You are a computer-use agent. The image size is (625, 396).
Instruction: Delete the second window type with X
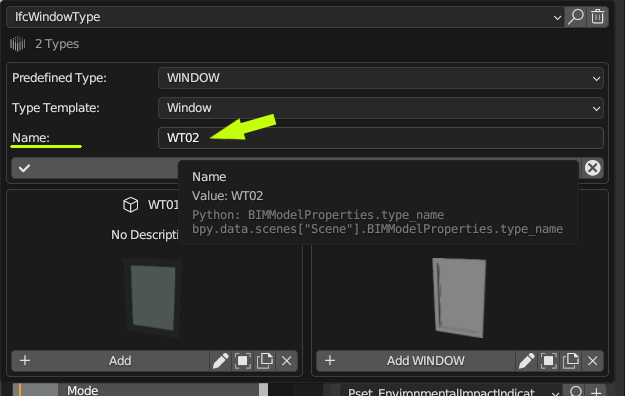[x=593, y=361]
